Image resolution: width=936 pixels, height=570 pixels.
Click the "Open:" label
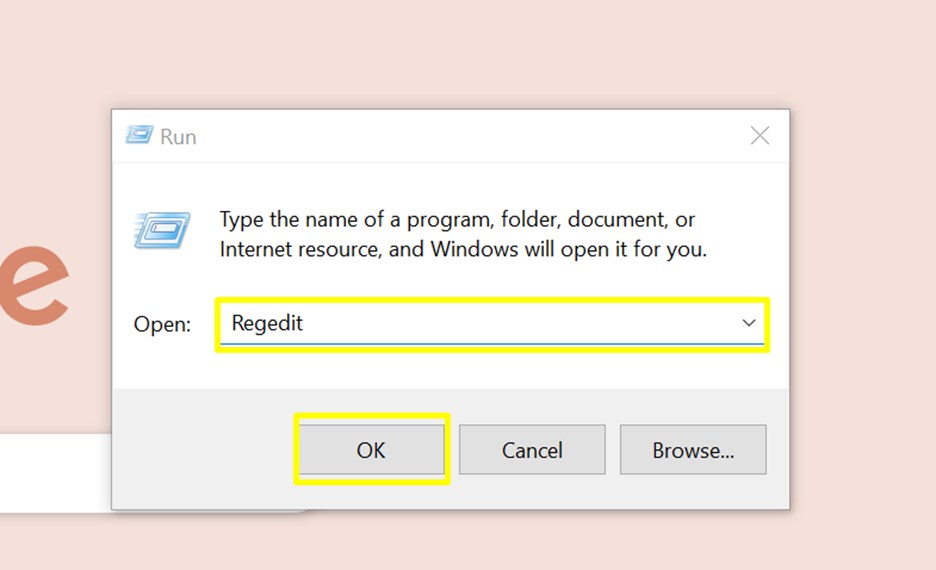point(162,324)
